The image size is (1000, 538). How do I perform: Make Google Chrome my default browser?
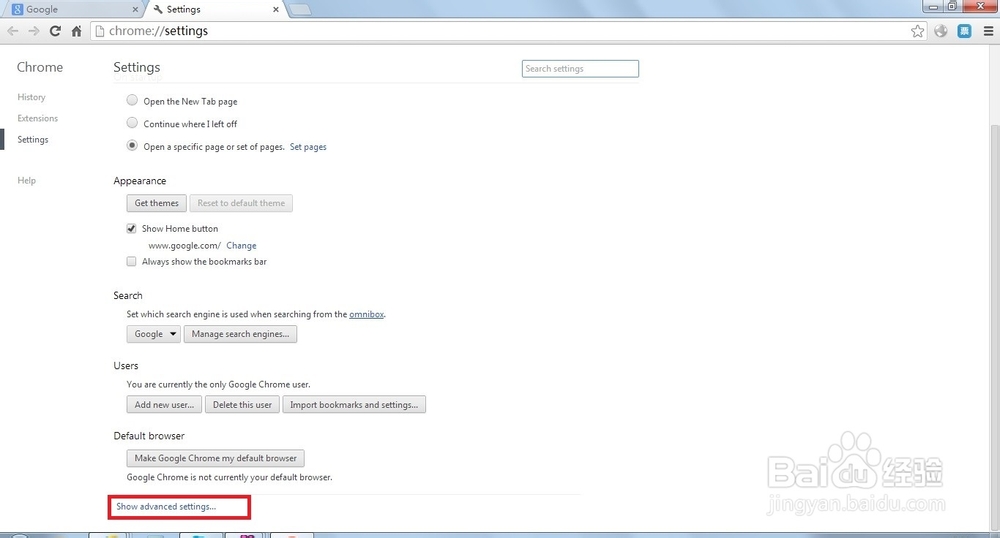tap(216, 458)
